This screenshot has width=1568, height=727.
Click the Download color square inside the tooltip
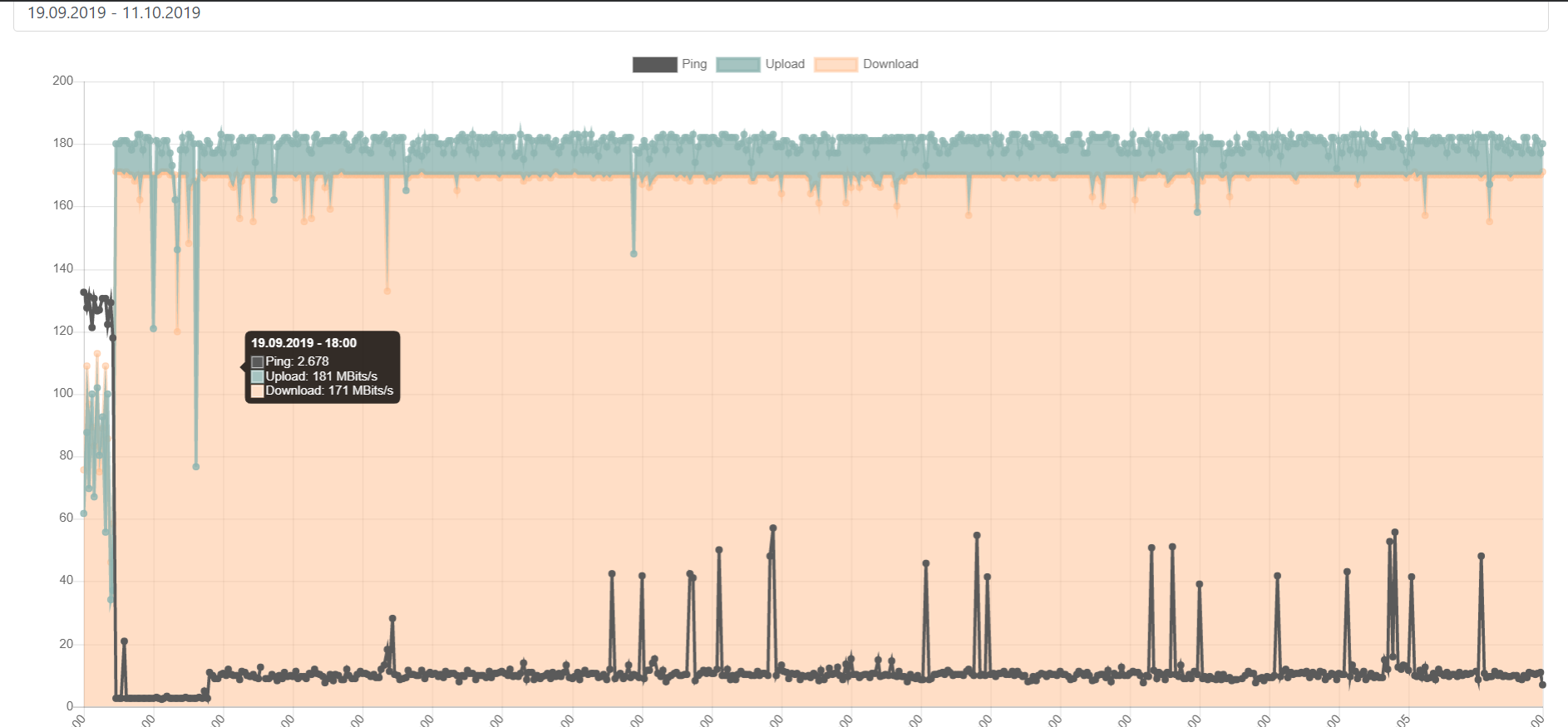pyautogui.click(x=258, y=391)
